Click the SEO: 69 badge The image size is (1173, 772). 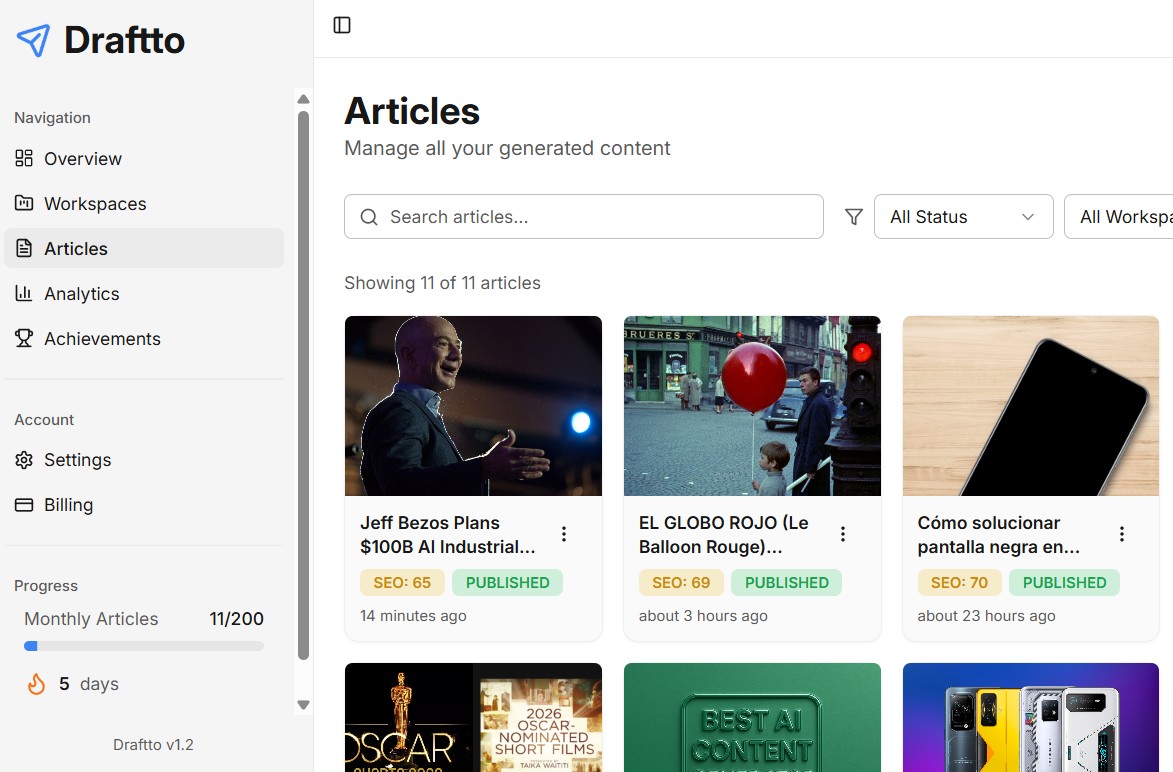point(681,583)
